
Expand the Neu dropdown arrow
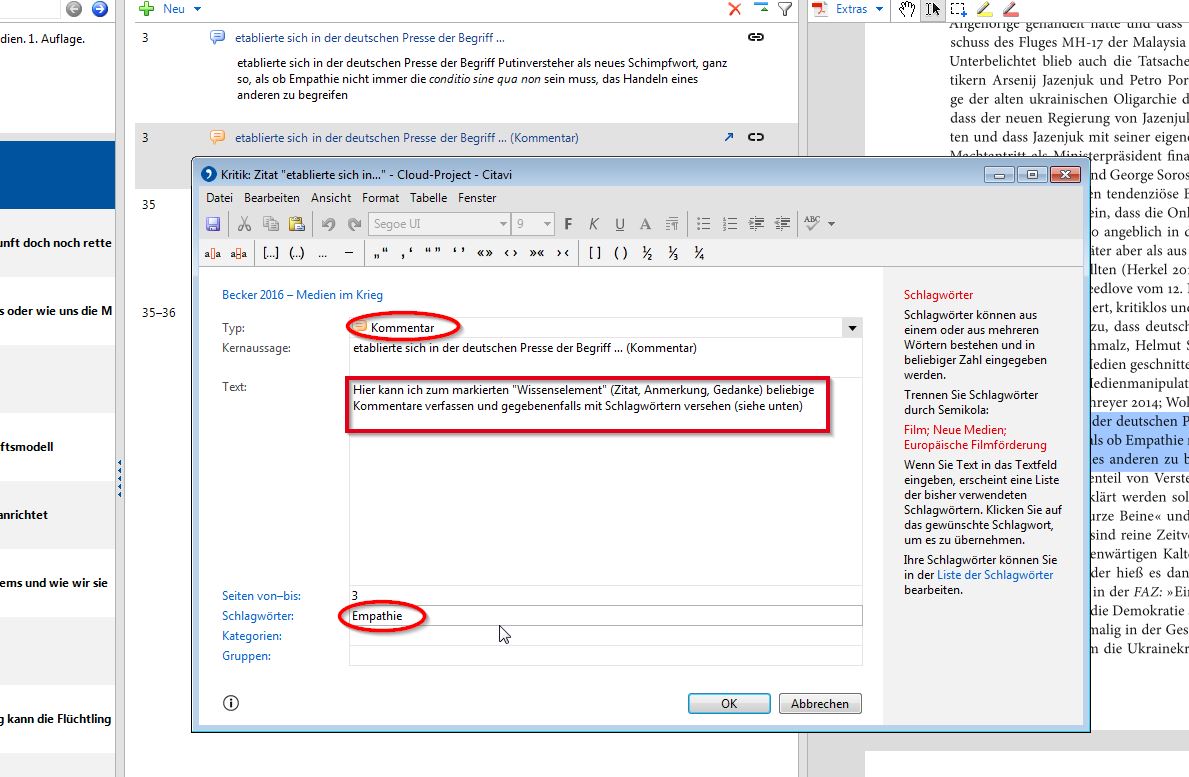point(197,9)
